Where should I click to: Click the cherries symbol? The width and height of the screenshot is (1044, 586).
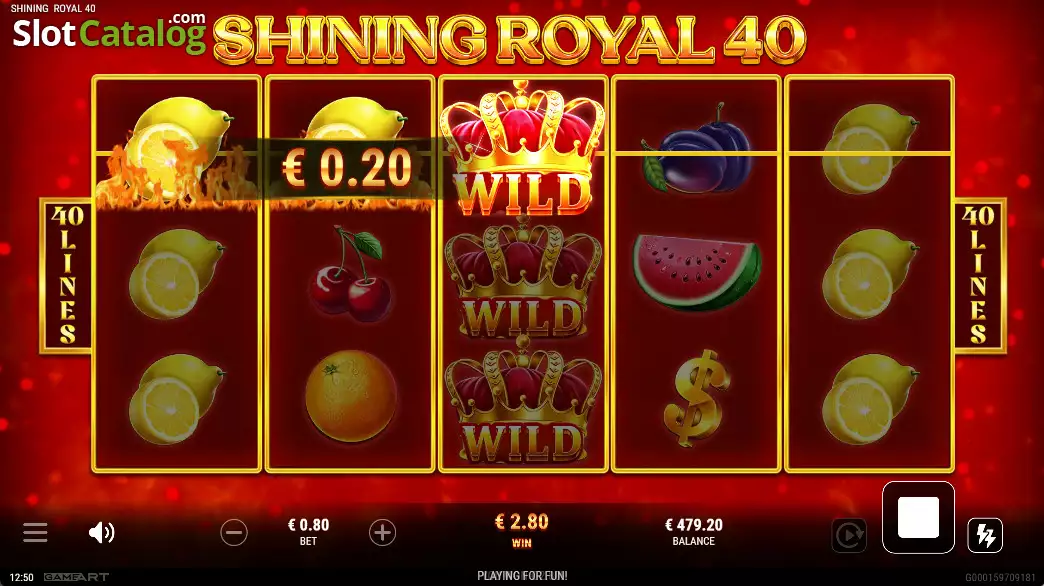pyautogui.click(x=348, y=275)
